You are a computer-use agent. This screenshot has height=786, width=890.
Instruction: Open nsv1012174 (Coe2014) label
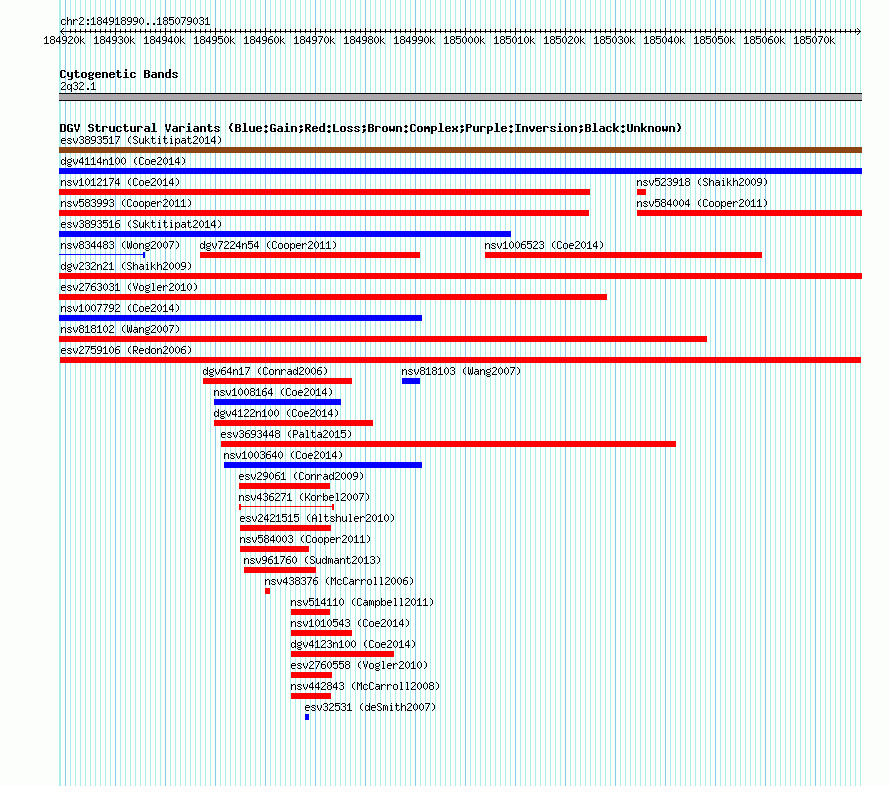coord(120,182)
